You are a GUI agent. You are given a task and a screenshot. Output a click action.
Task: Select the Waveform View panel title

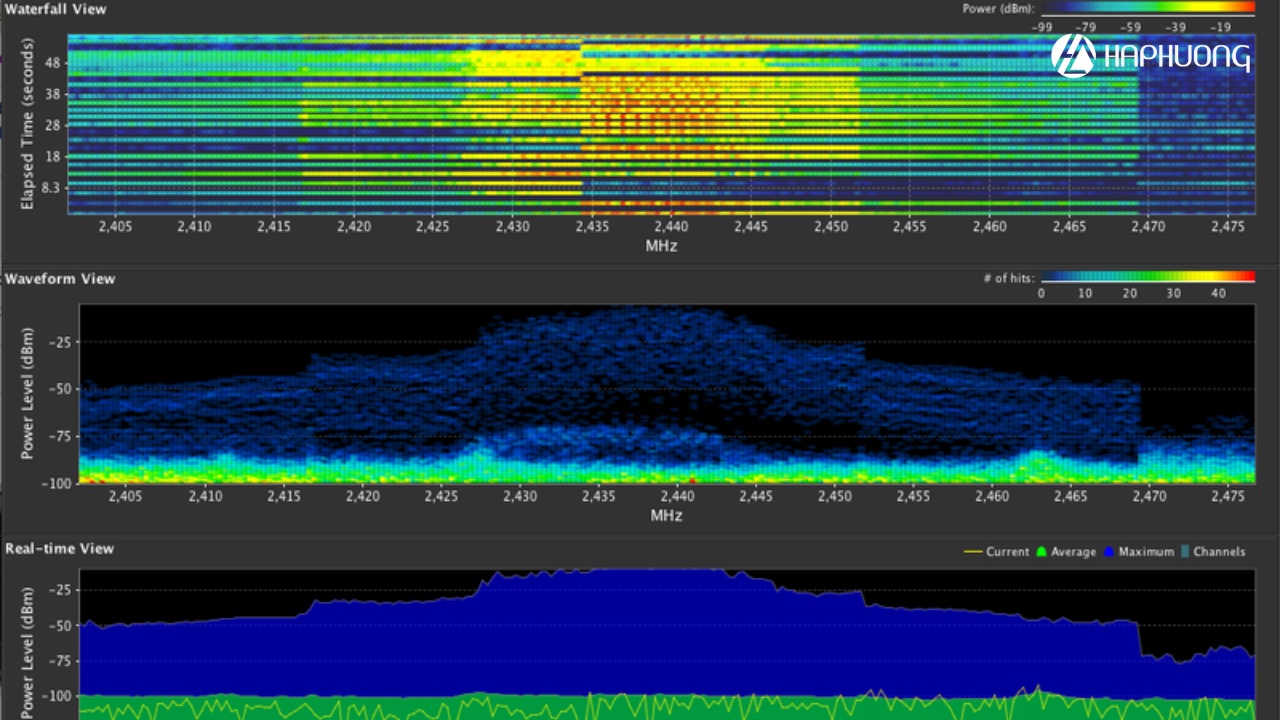pos(60,279)
